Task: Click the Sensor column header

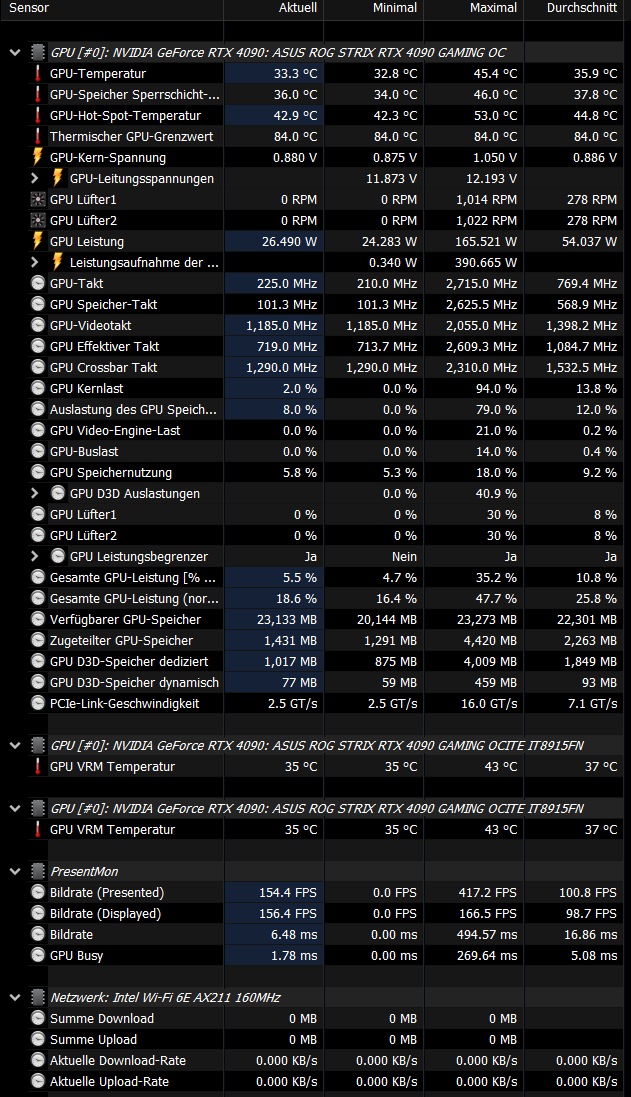Action: click(29, 8)
